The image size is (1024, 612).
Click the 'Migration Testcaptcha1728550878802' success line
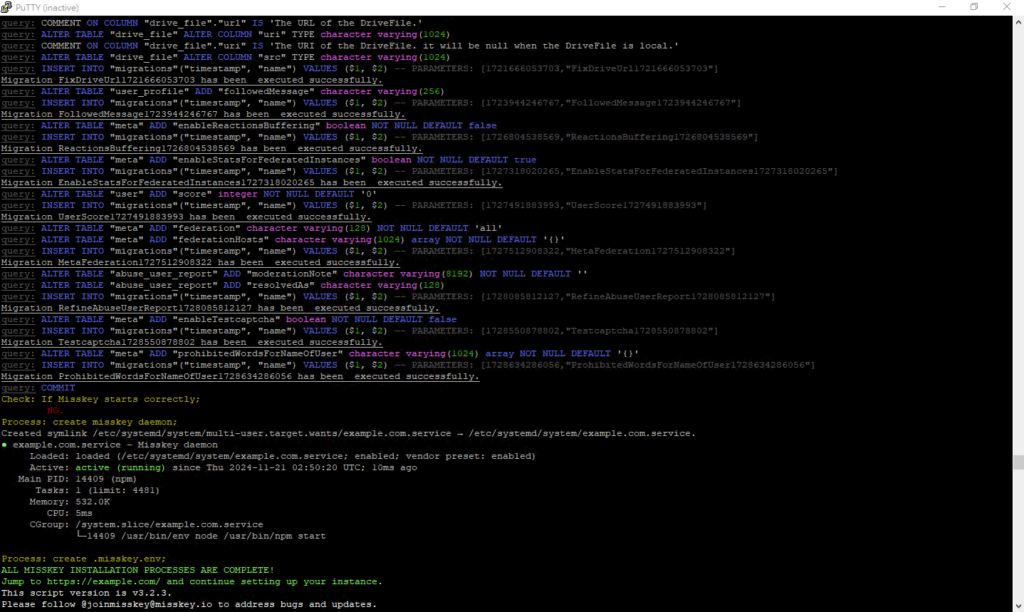coord(191,342)
